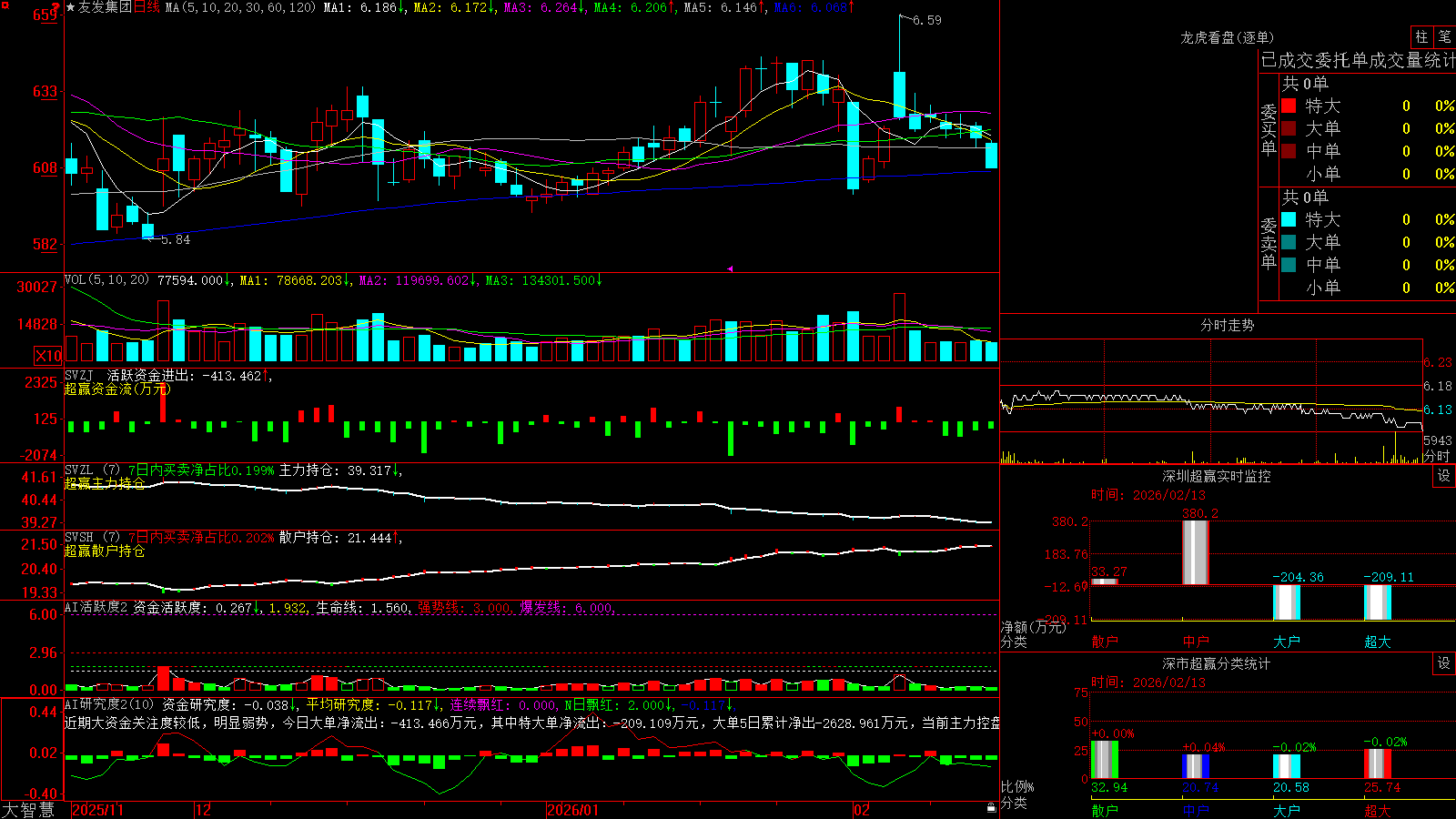Click the 中户 20.74 bar in 分类统计
This screenshot has width=1456, height=819.
point(1195,766)
